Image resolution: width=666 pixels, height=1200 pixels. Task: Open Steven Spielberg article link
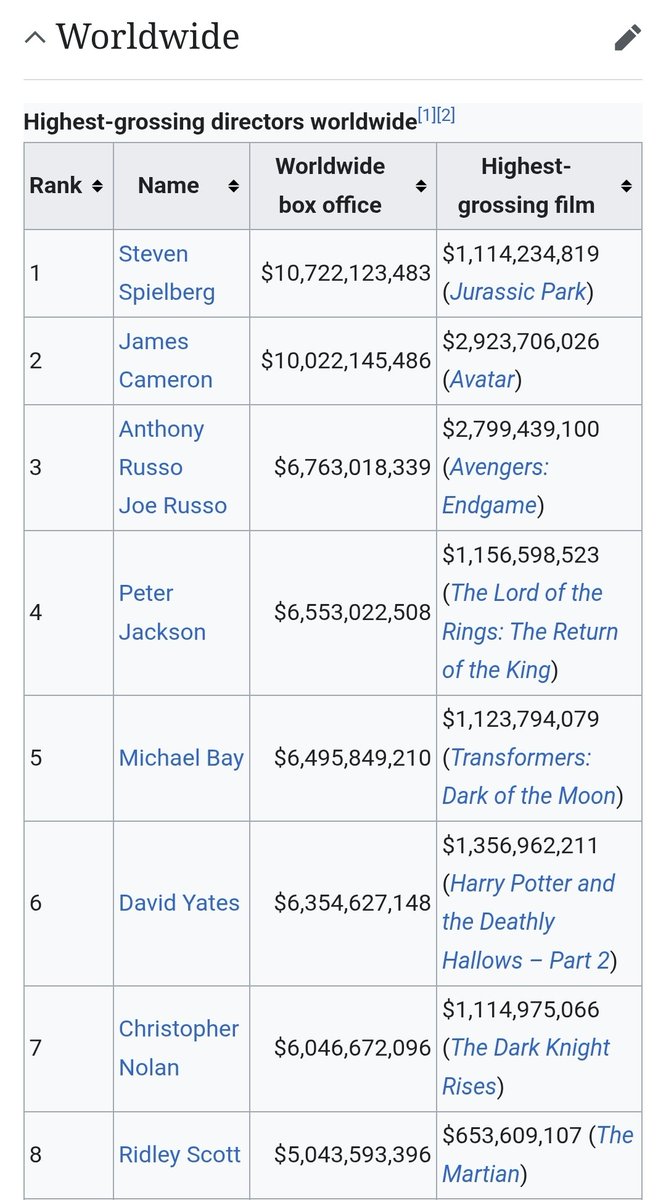pos(167,273)
